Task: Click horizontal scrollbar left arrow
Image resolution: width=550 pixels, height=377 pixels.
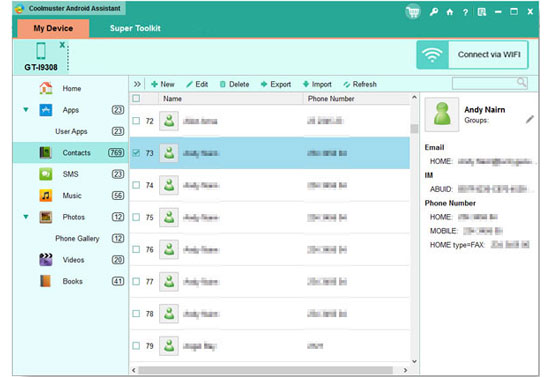Action: pos(134,370)
